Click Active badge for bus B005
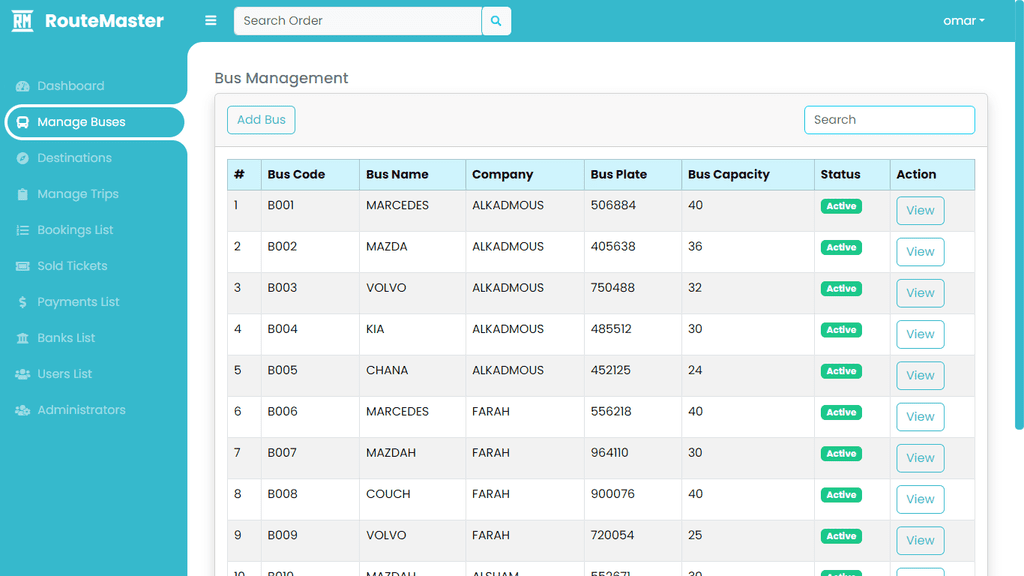Screen dimensions: 1024x576 [x=841, y=371]
